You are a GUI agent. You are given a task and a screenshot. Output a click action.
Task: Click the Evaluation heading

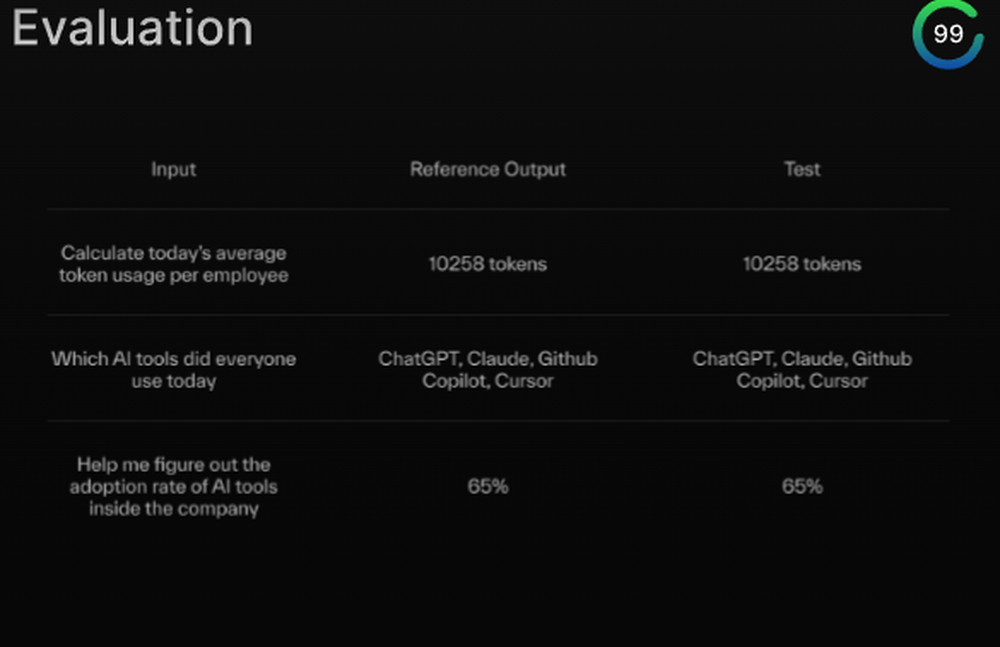click(x=132, y=28)
